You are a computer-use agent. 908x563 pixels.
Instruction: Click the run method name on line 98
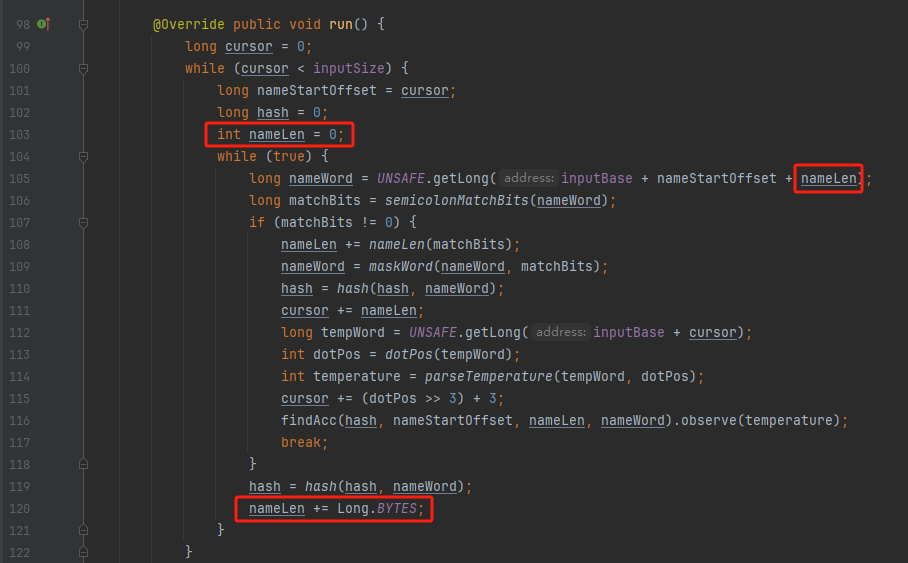click(x=340, y=24)
